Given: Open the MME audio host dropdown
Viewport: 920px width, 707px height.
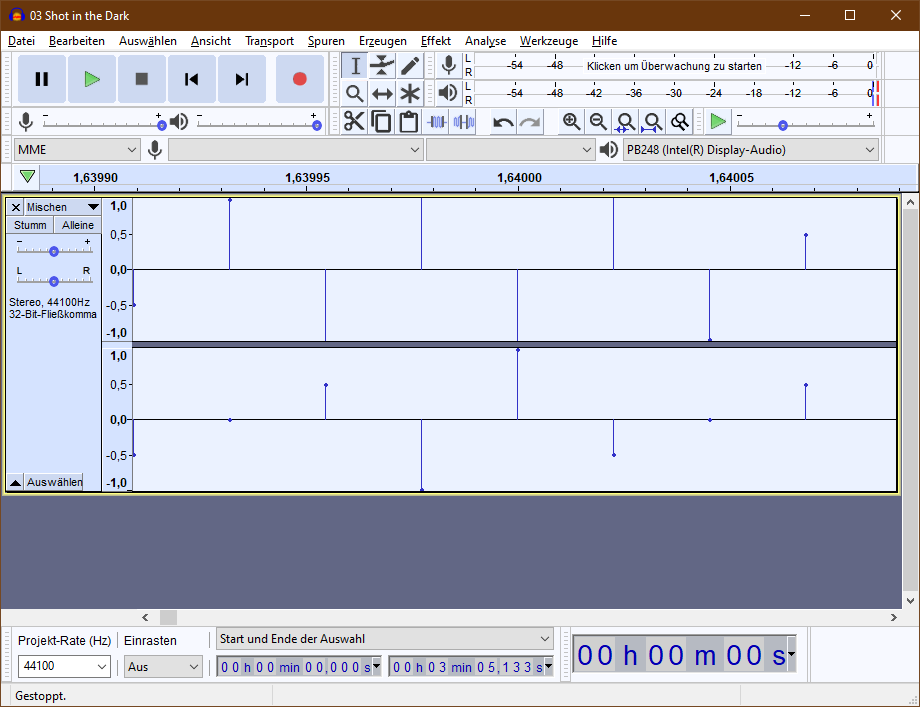Looking at the screenshot, I should [77, 150].
